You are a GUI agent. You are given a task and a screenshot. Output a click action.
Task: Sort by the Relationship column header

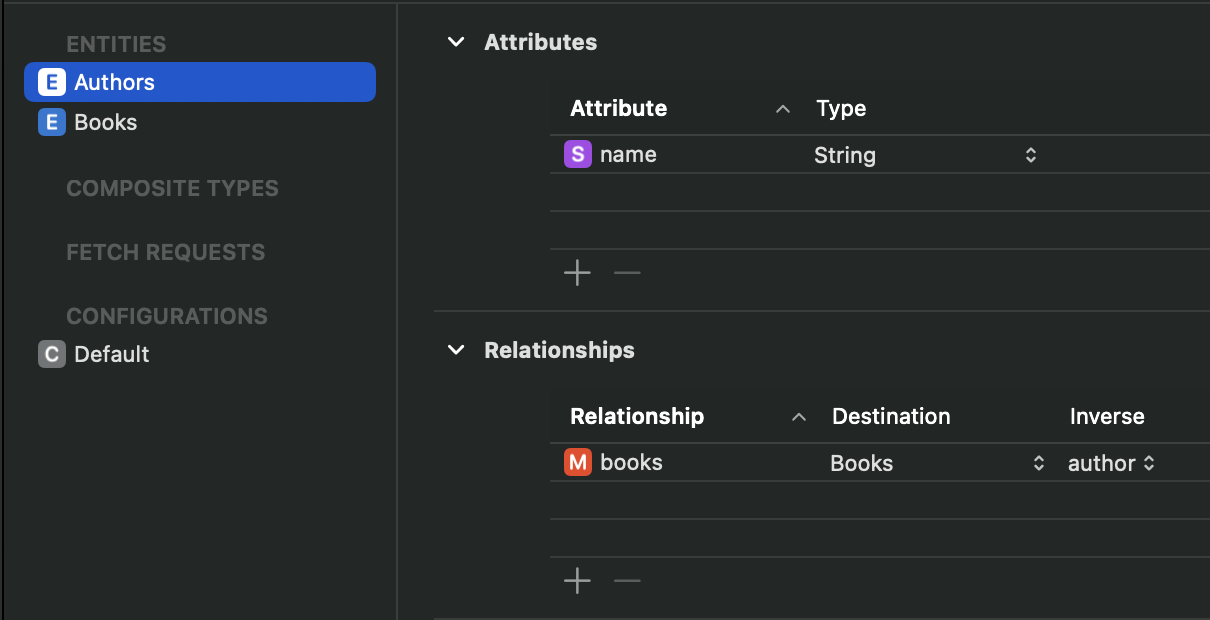point(637,416)
